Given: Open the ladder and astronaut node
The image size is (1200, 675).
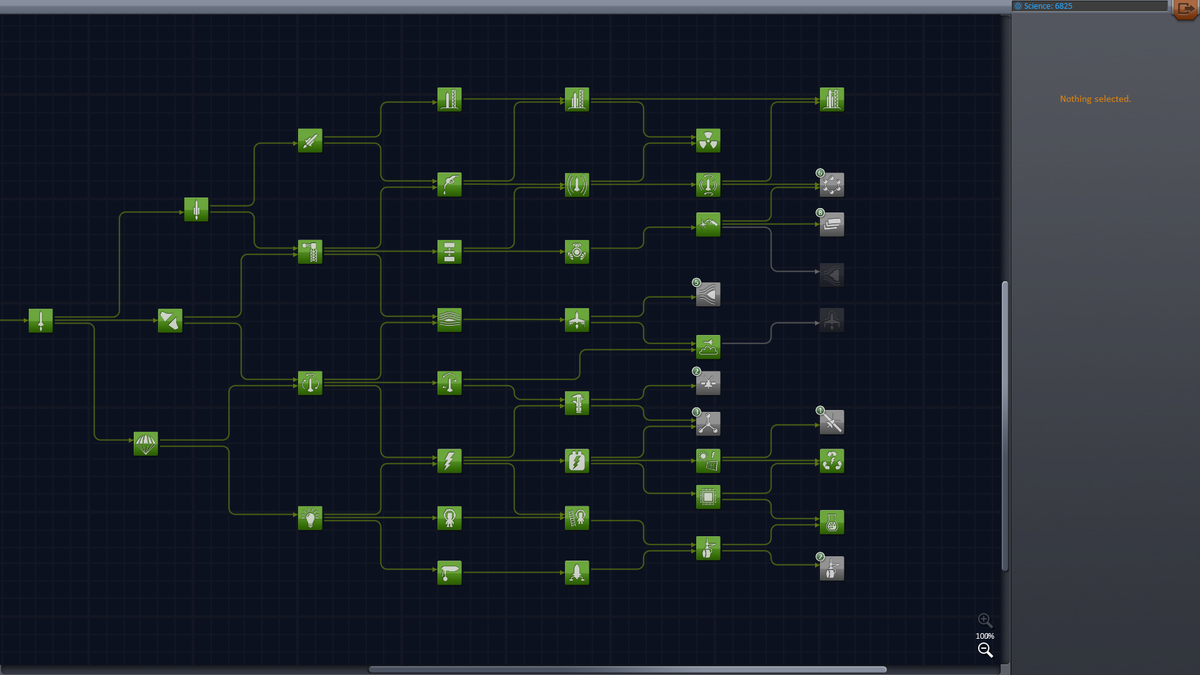Looking at the screenshot, I should point(576,517).
